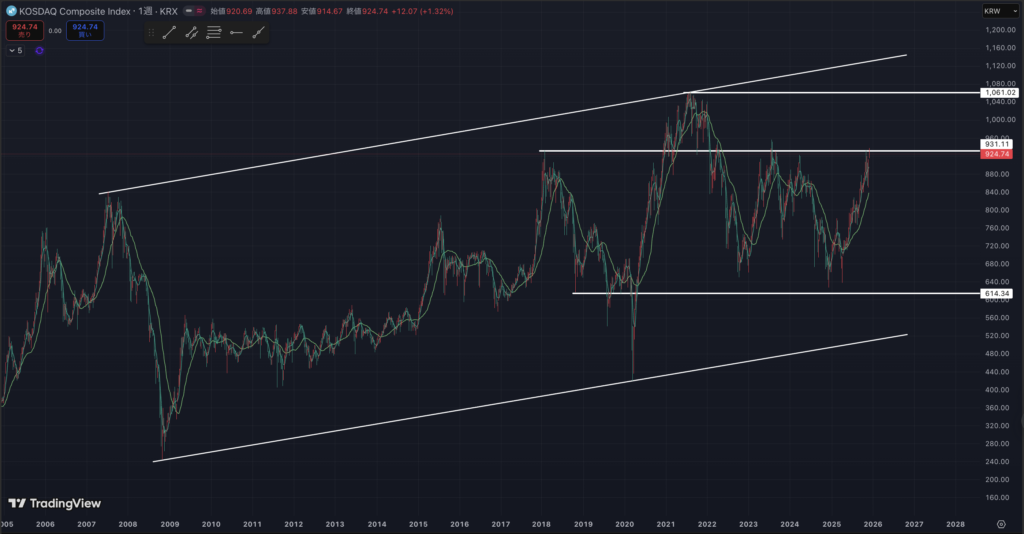Viewport: 1024px width, 534px height.
Task: Click the 614.34 support level price label
Action: 1000,293
